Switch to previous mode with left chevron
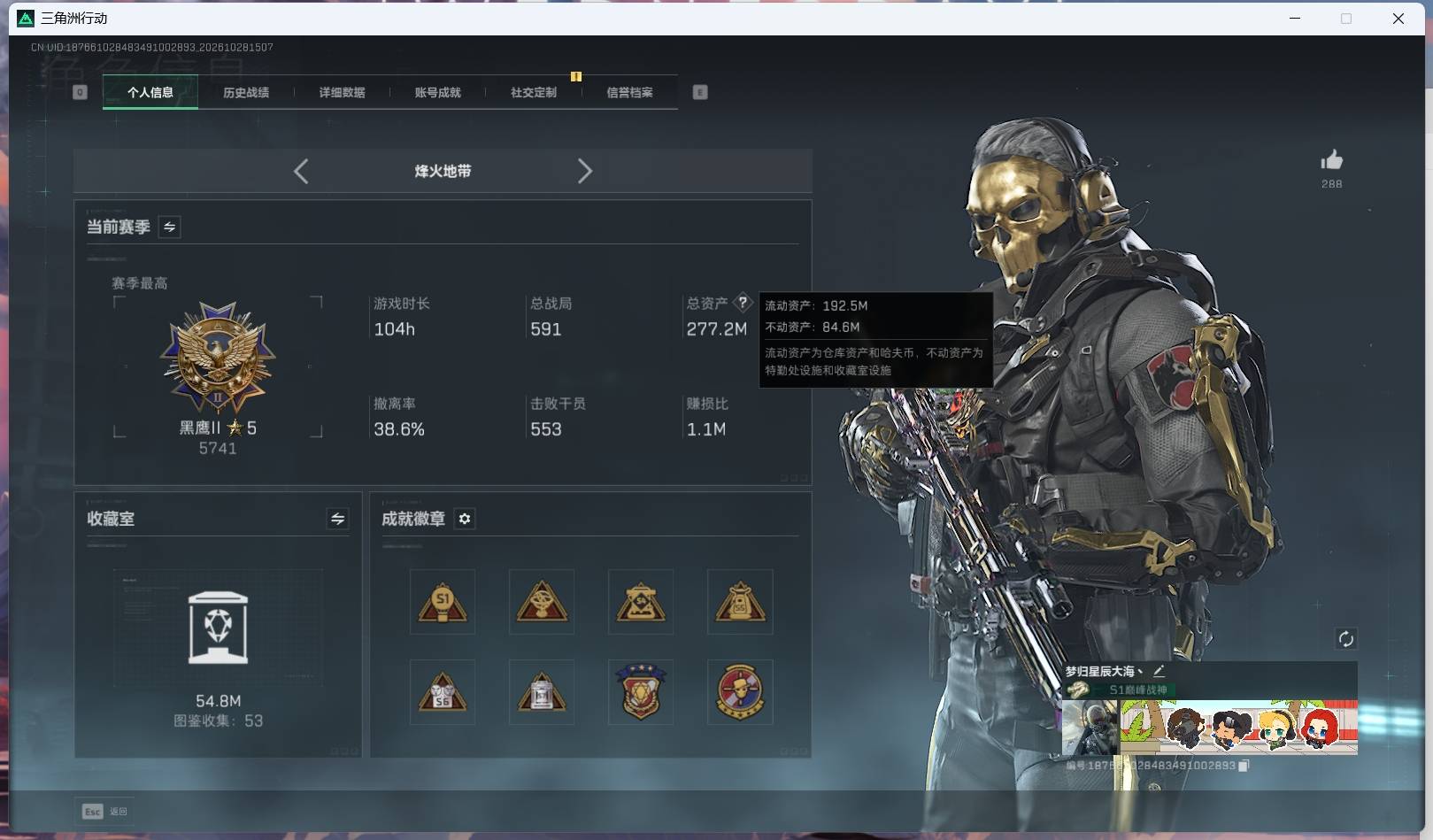The width and height of the screenshot is (1433, 840). click(x=301, y=171)
